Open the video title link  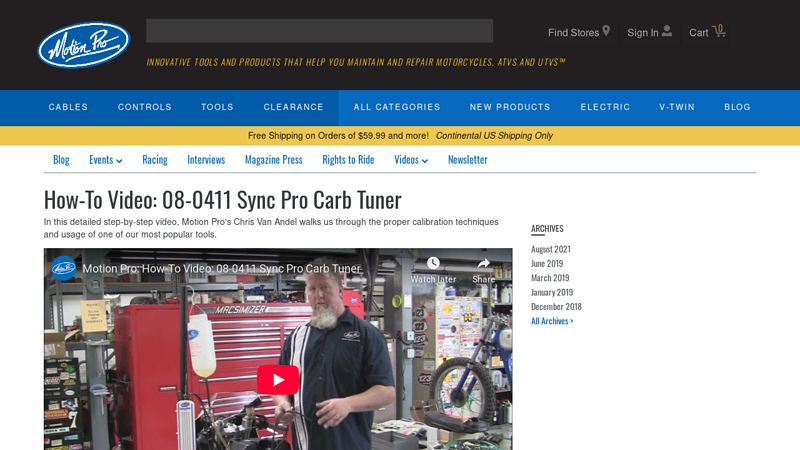220,268
